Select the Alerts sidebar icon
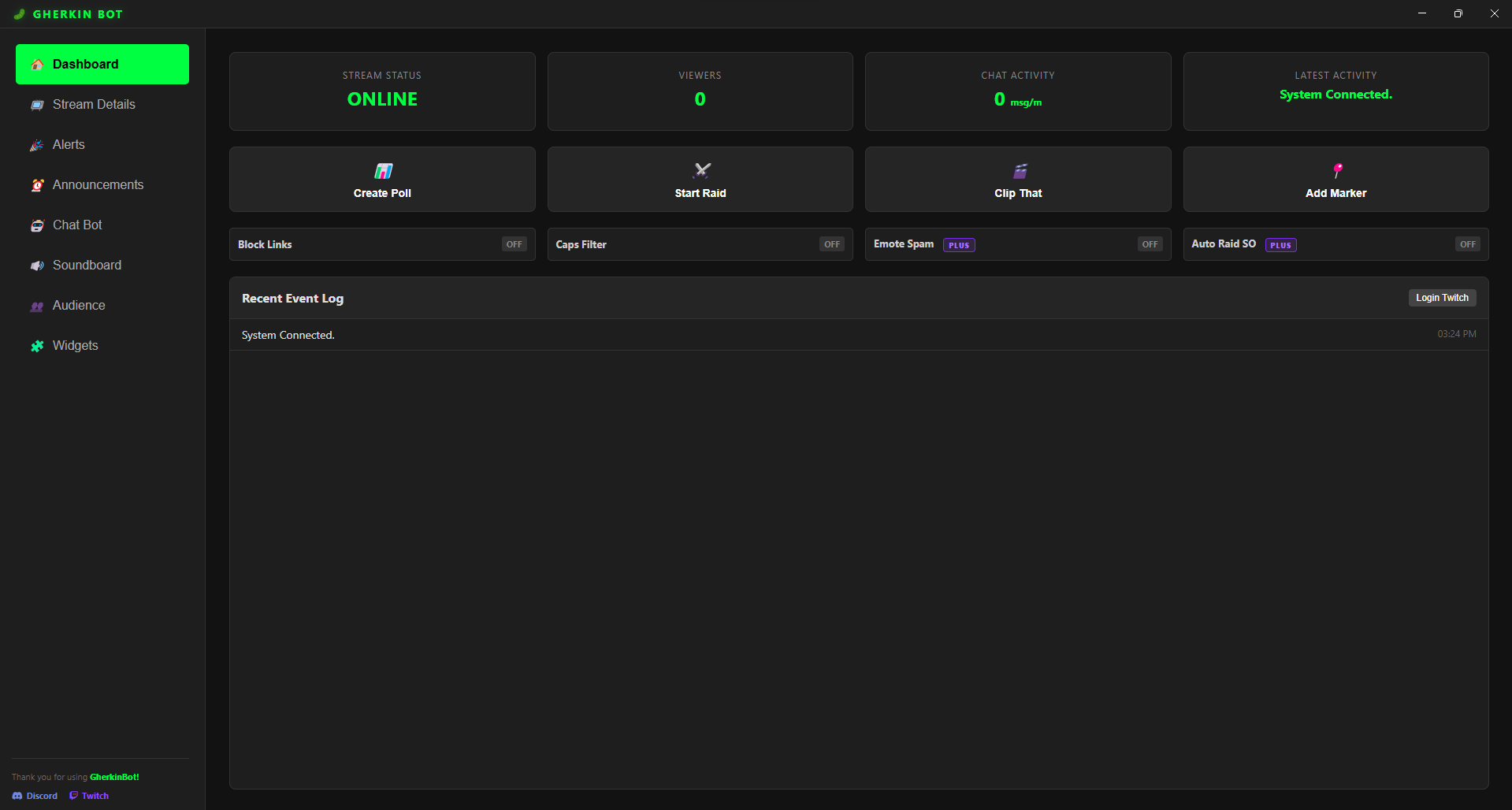The width and height of the screenshot is (1512, 810). click(x=37, y=144)
